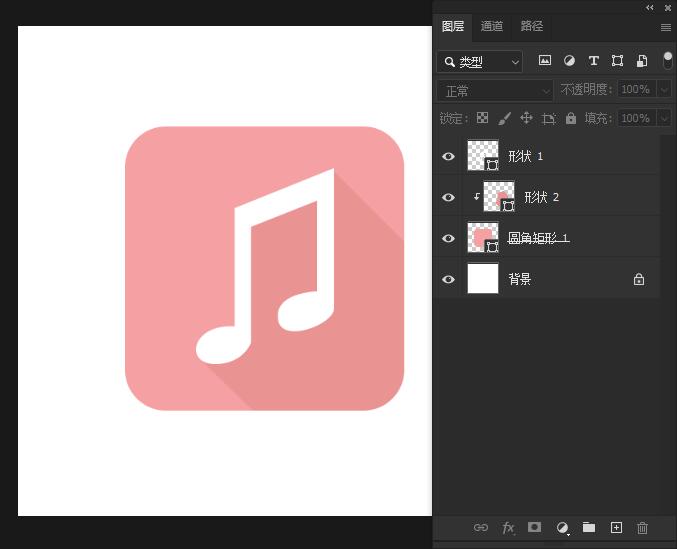
Task: Switch to the 通道 tab
Action: pos(492,26)
